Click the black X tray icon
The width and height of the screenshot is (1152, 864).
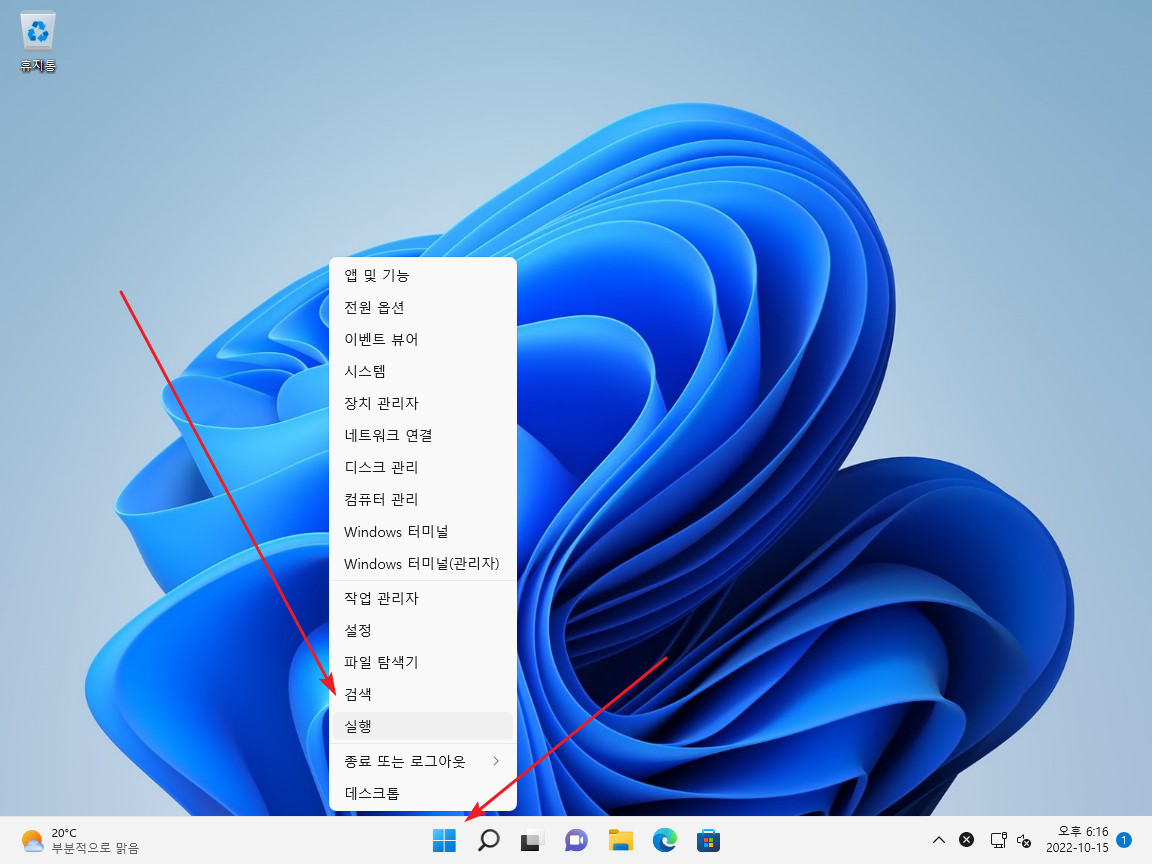click(967, 840)
